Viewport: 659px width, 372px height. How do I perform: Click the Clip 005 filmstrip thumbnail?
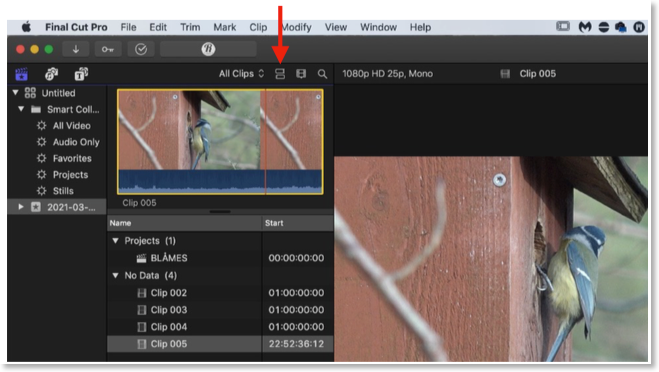coord(220,142)
